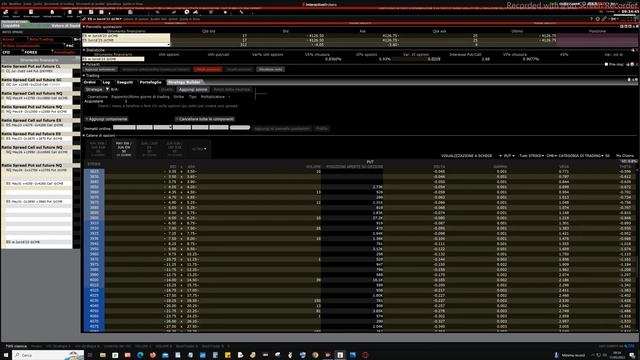
Task: Open Categoria di trading dropdown
Action: (x=581, y=156)
